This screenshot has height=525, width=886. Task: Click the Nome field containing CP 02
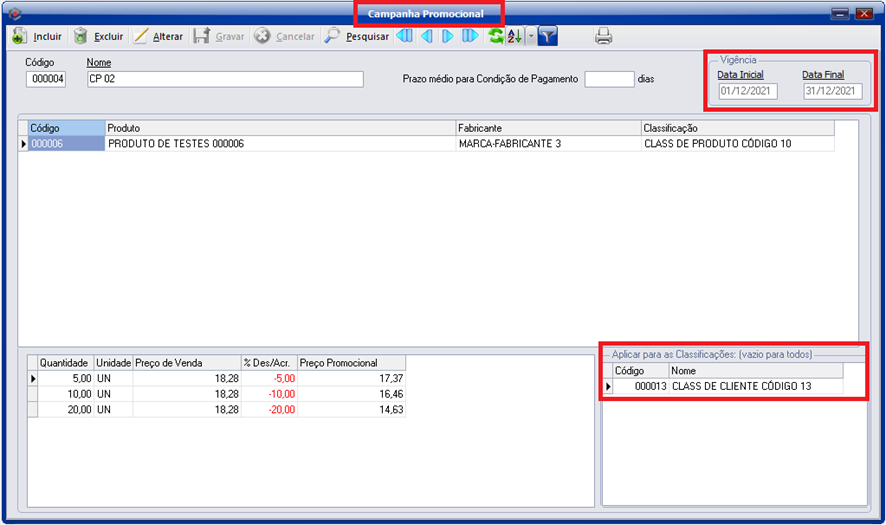(x=224, y=80)
